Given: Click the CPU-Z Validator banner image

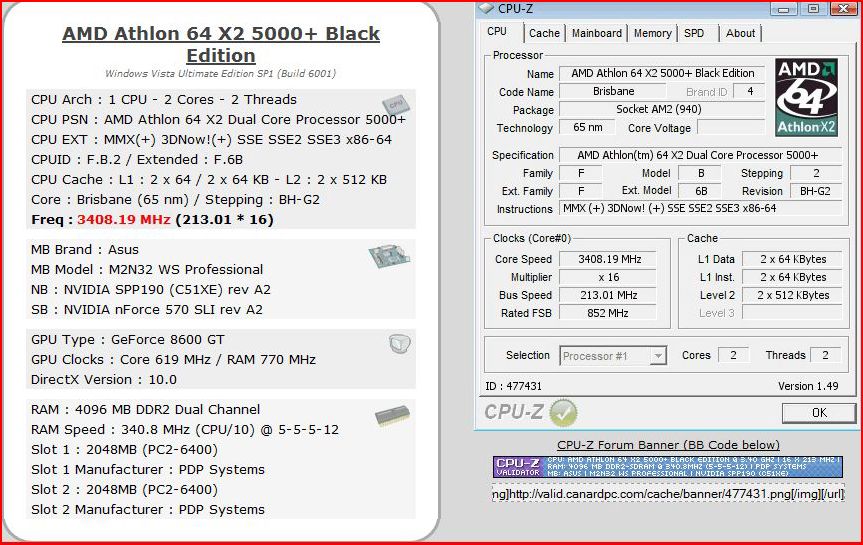Looking at the screenshot, I should coord(668,467).
